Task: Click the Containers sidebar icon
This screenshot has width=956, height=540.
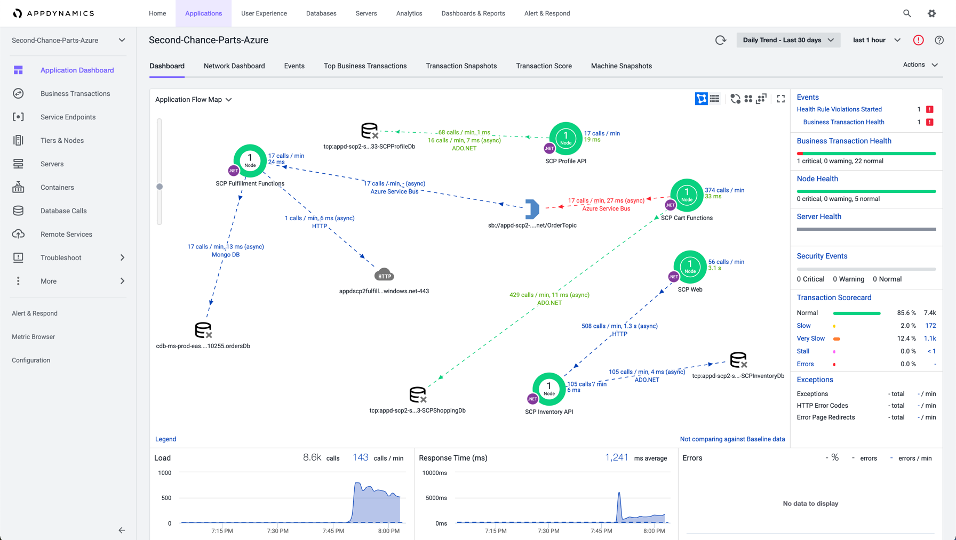Action: click(x=18, y=187)
